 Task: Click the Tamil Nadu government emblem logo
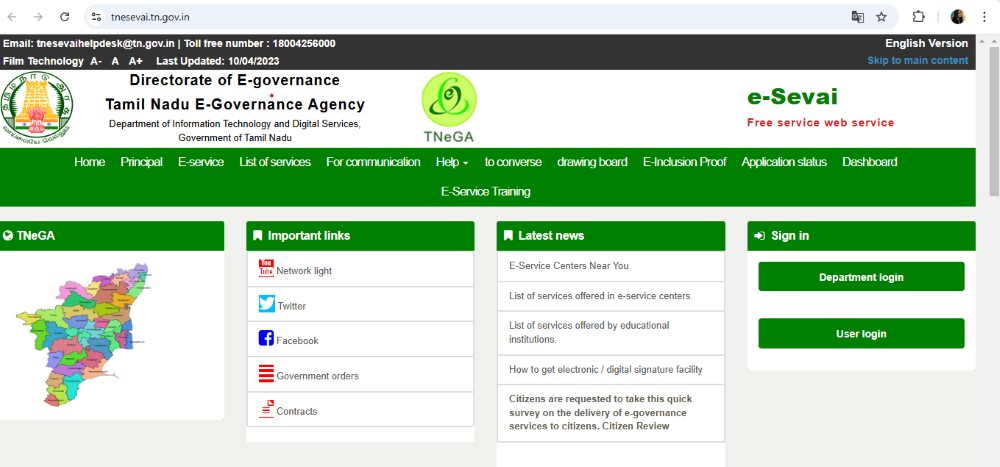tap(36, 106)
